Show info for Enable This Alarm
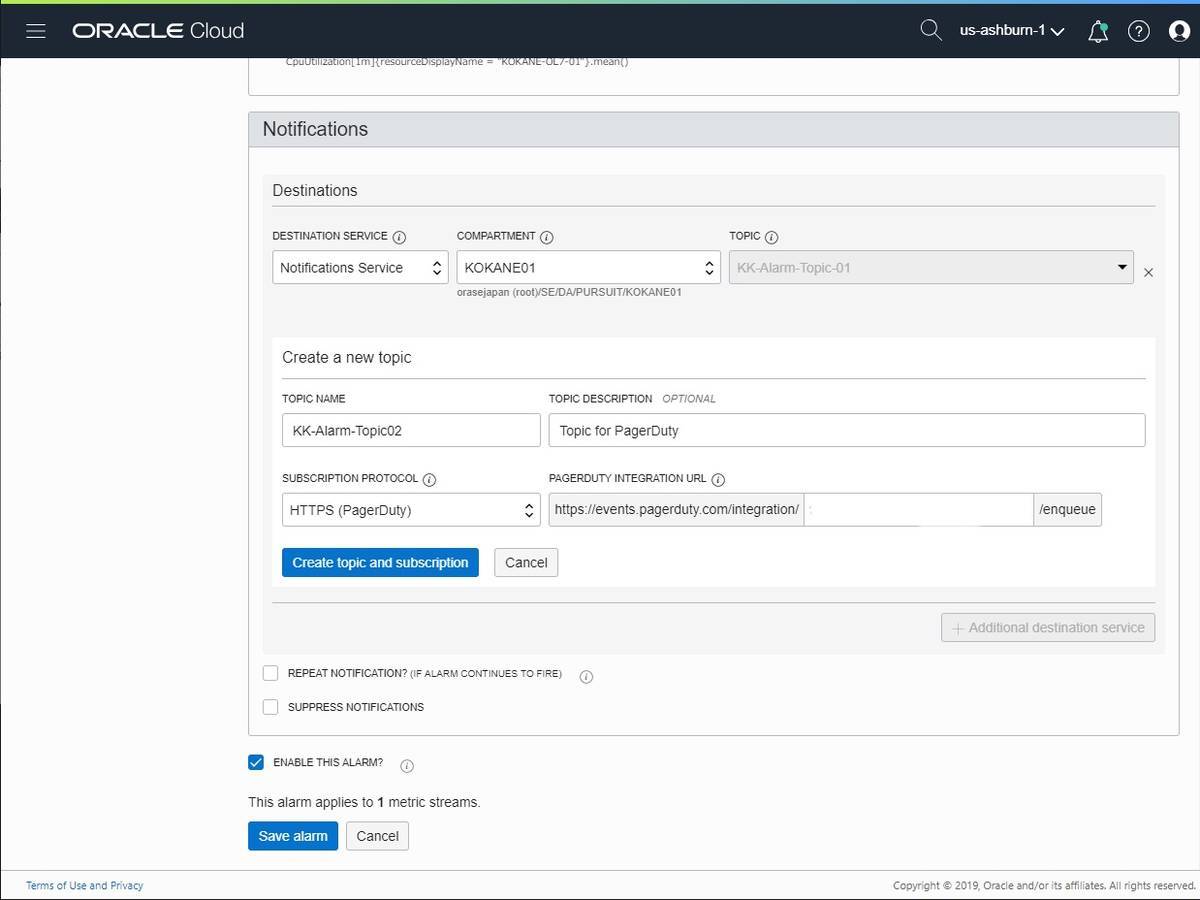The height and width of the screenshot is (900, 1200). (x=406, y=766)
